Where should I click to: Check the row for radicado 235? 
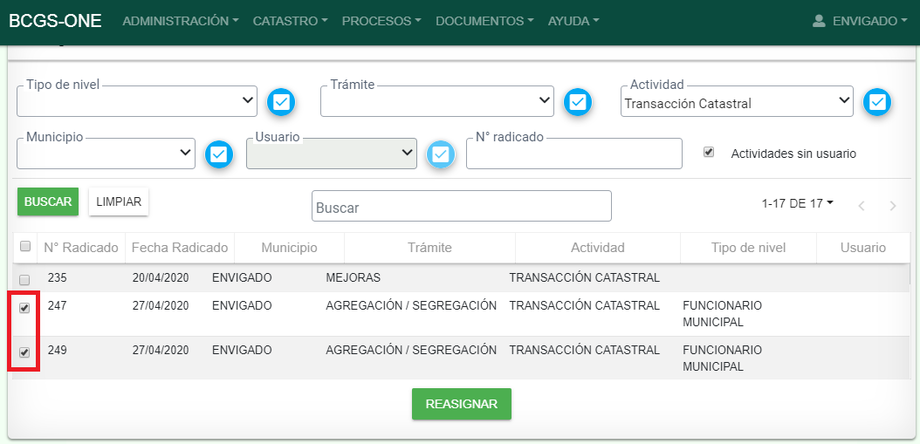(x=25, y=279)
